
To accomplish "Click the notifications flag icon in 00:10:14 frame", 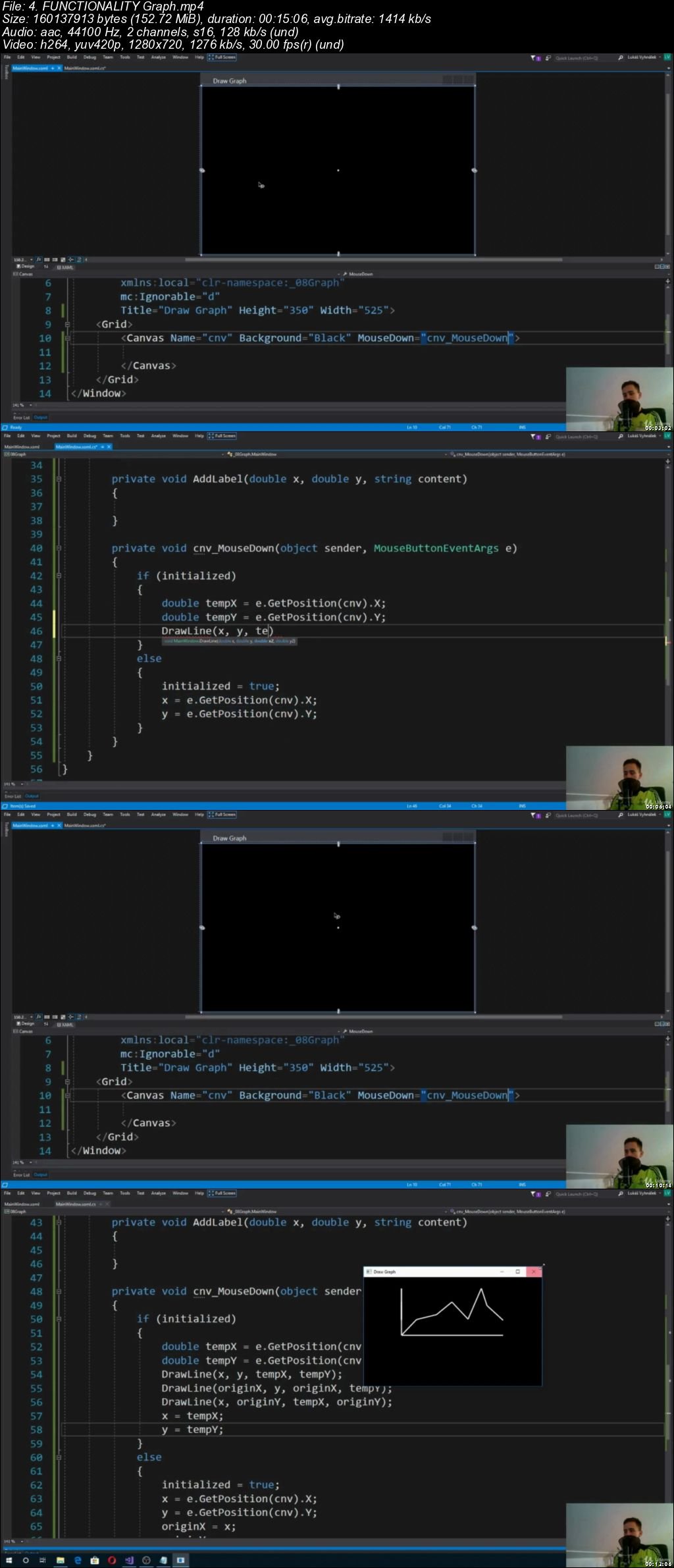I will click(534, 815).
